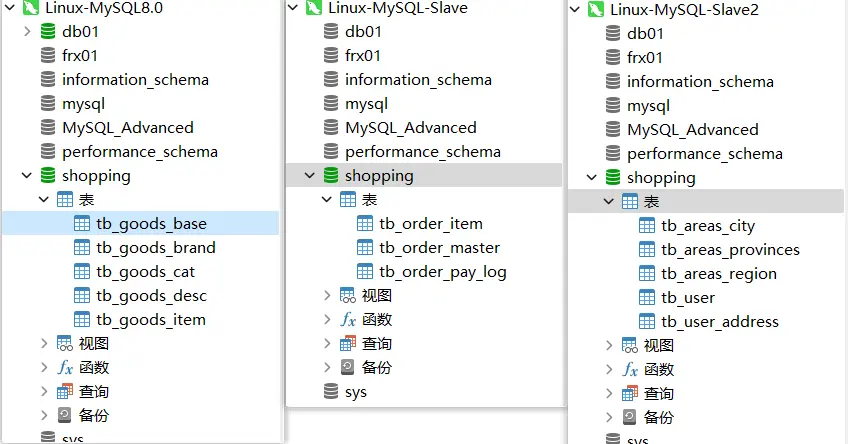
Task: Select 函数 node under Linux-MySQL-Slave2
Action: [658, 369]
